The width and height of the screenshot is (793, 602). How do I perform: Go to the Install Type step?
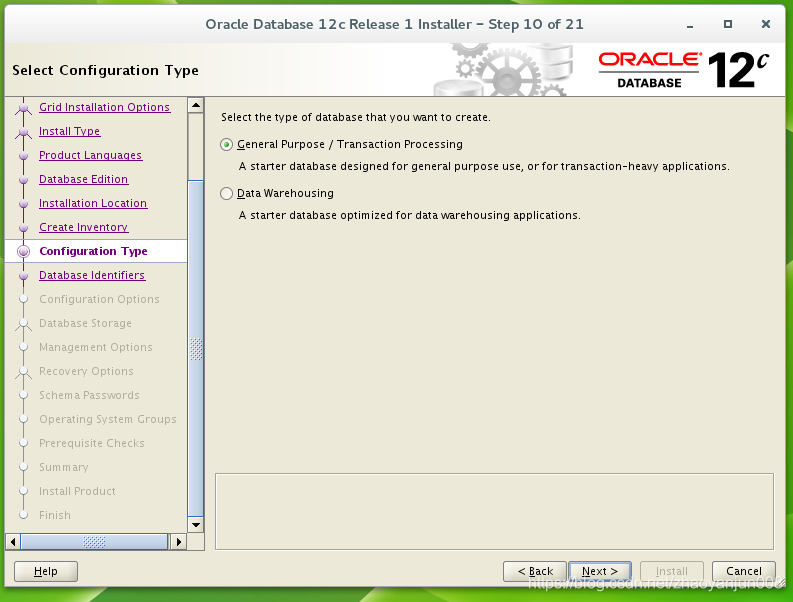pos(70,131)
